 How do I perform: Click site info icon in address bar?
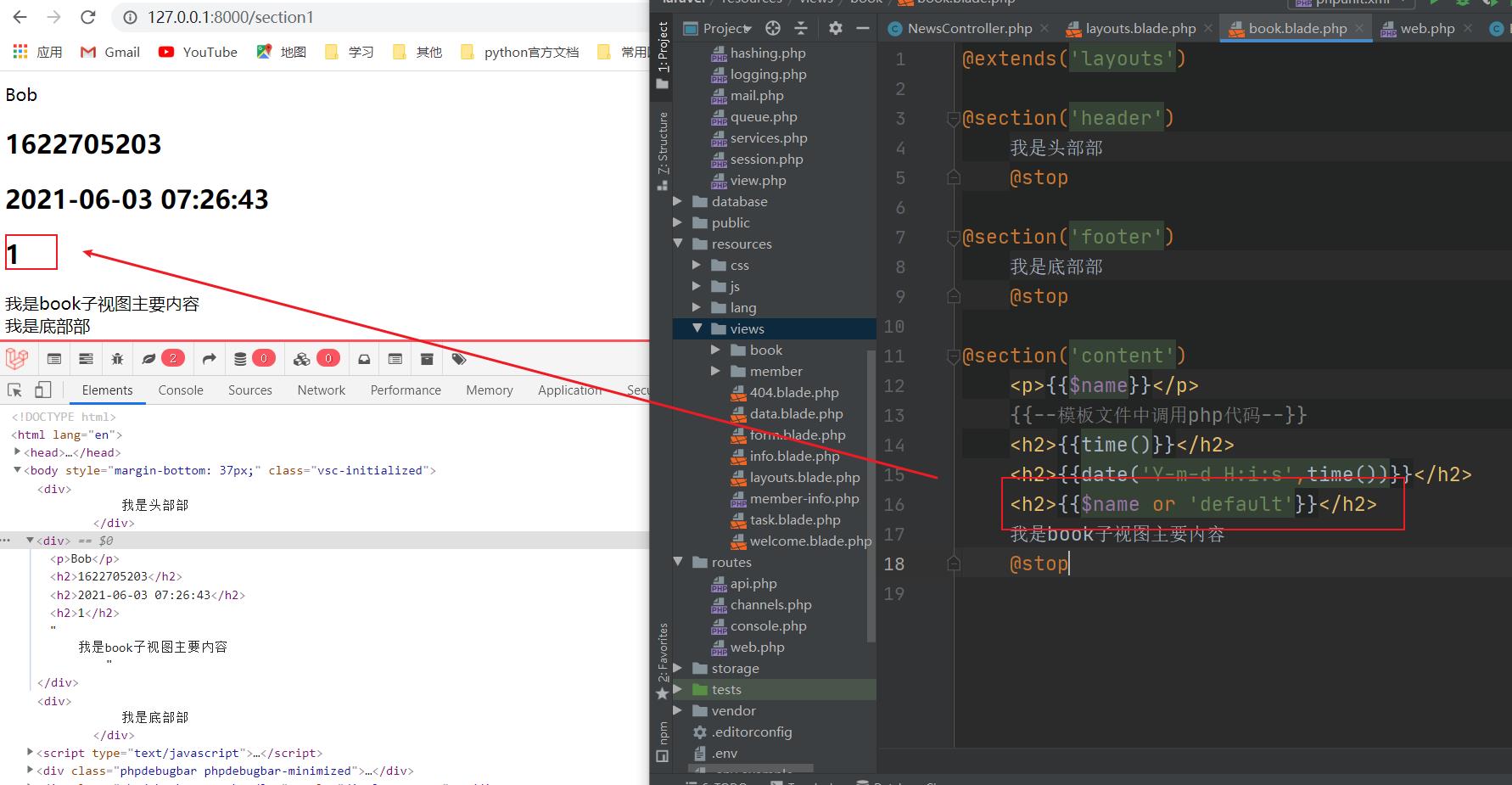click(x=129, y=17)
